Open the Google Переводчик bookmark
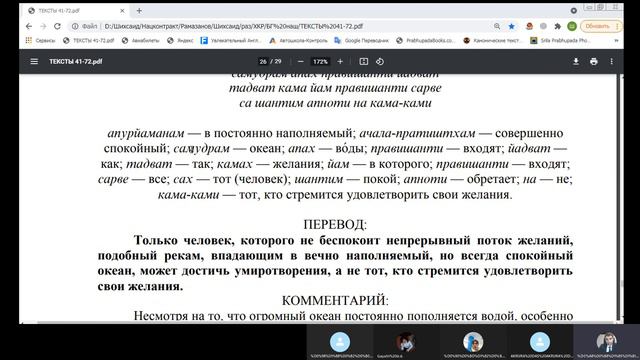The width and height of the screenshot is (640, 360). click(362, 40)
